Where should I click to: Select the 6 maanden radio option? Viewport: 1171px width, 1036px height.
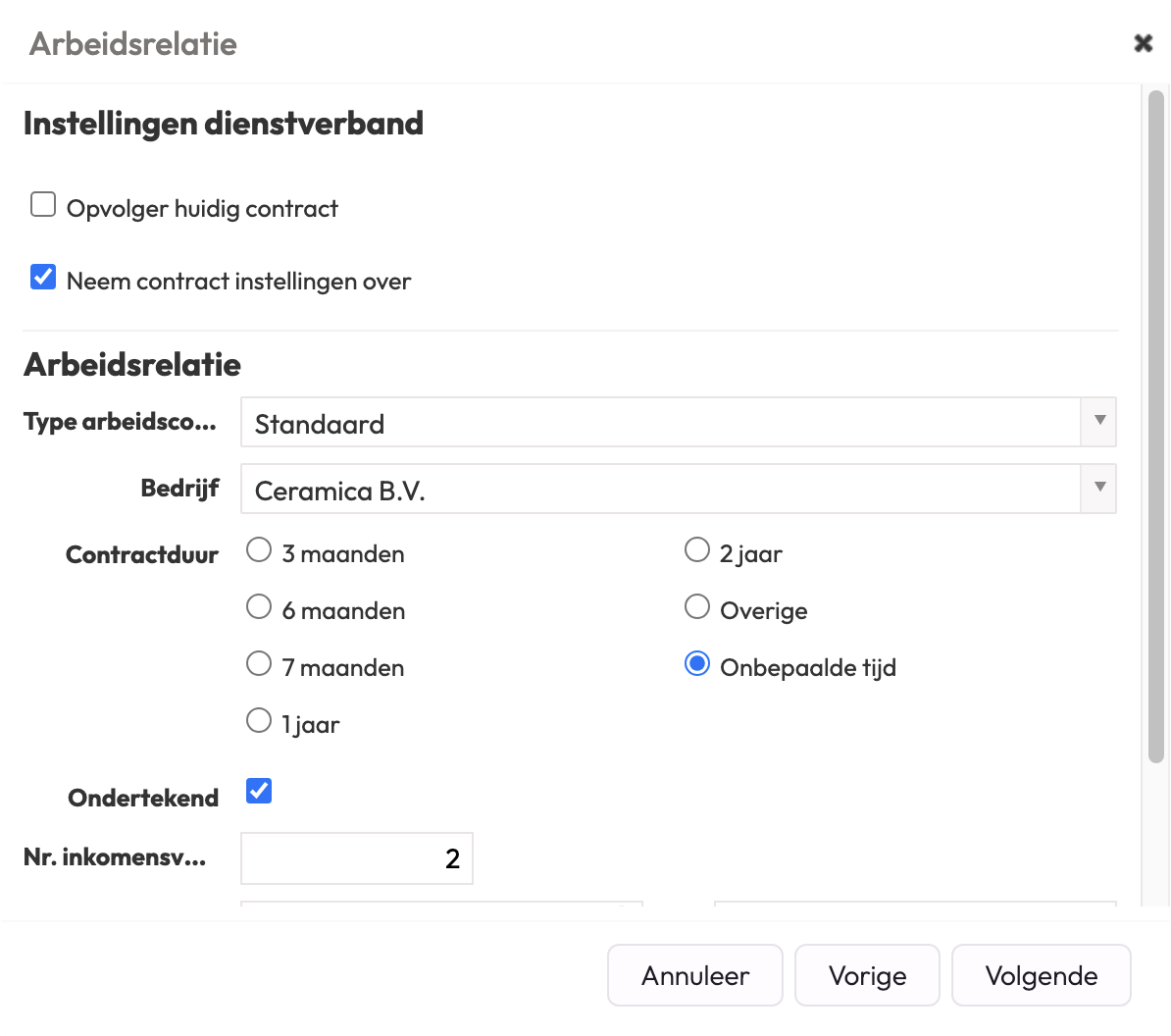[259, 607]
